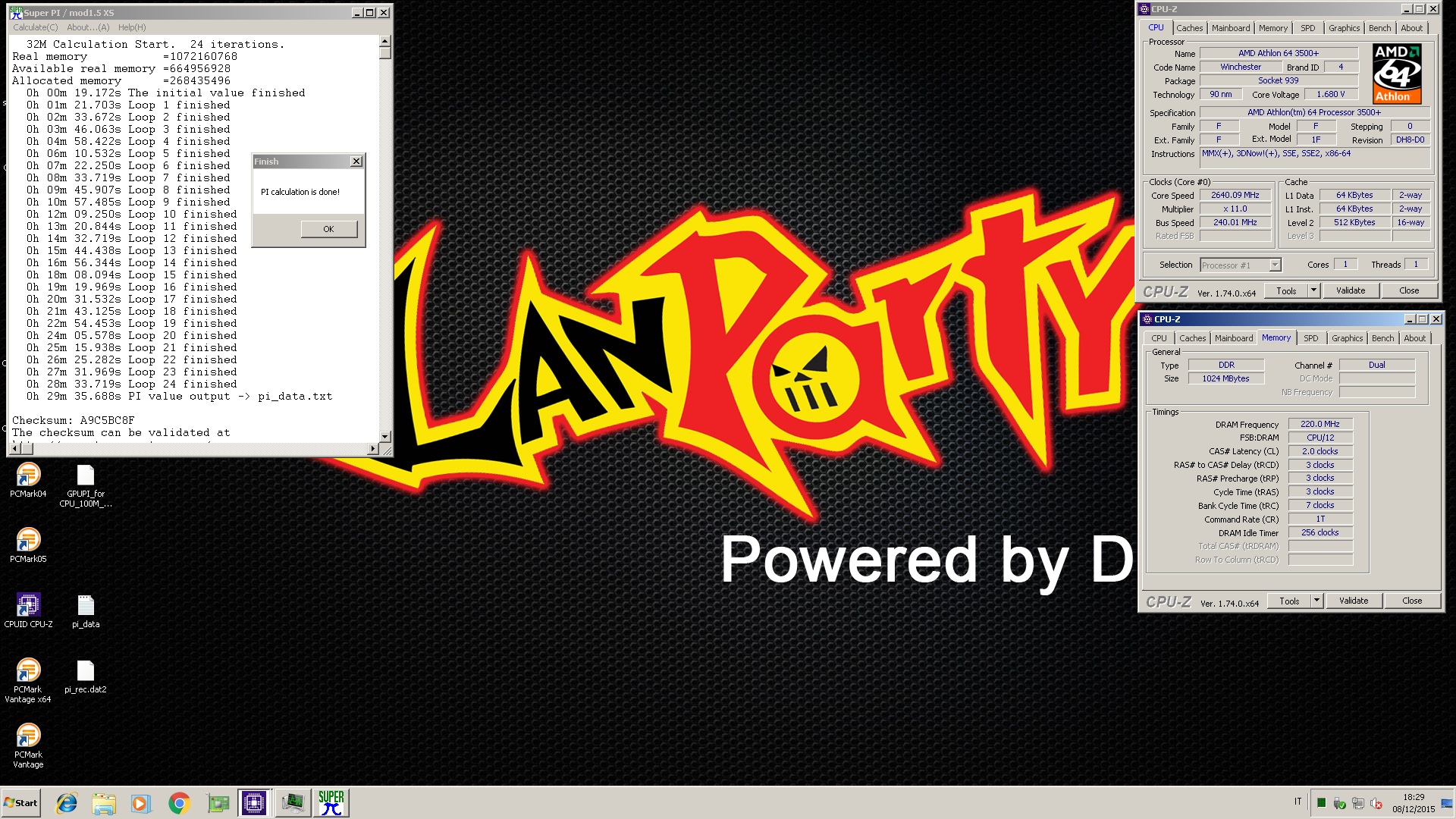Screen dimensions: 1456x819
Task: Open the PCMark Vantage x64 shortcut
Action: [28, 680]
